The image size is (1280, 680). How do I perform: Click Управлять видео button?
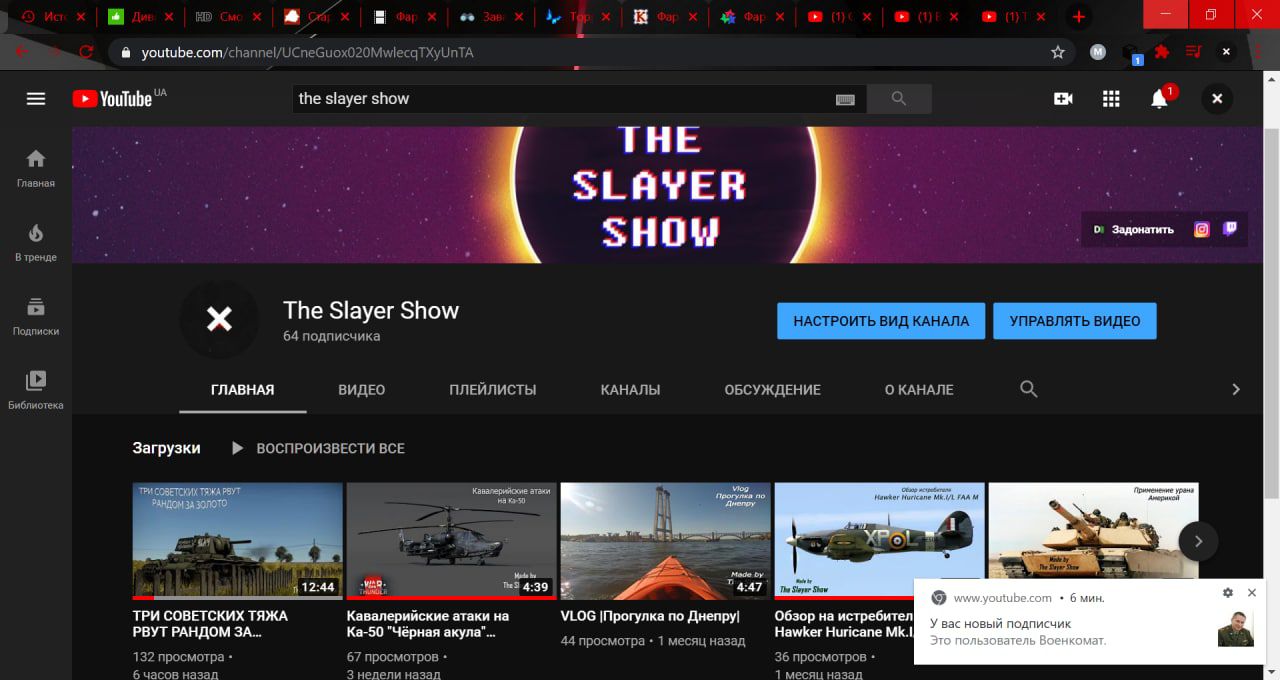pos(1075,321)
